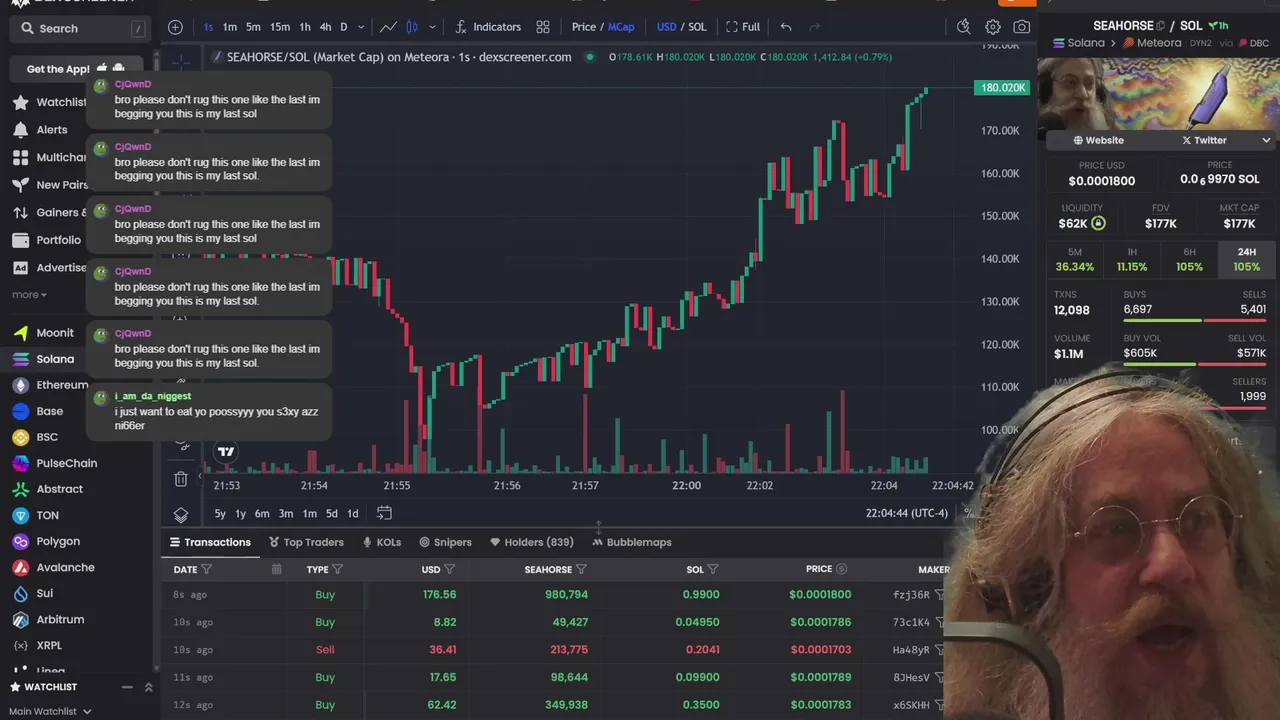
Task: Select Moonit chain icon
Action: click(x=20, y=333)
